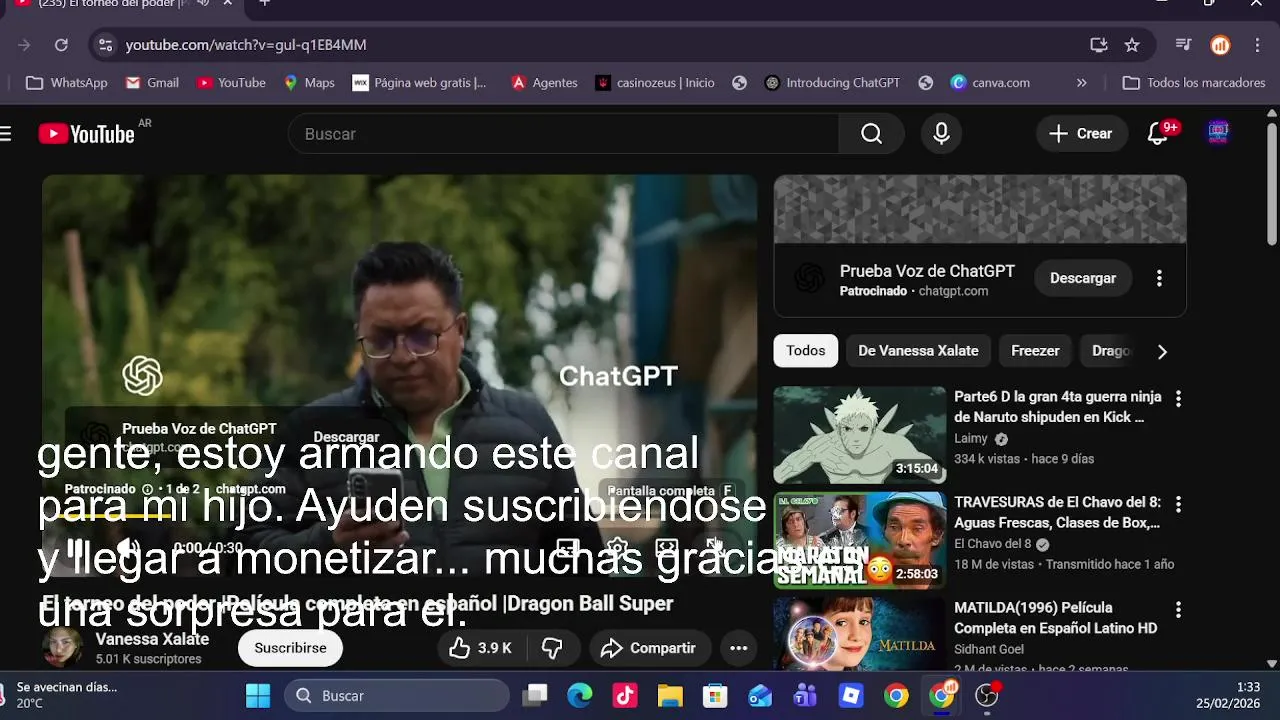Image resolution: width=1280 pixels, height=720 pixels.
Task: Open YouTube notifications bell
Action: (x=1158, y=134)
